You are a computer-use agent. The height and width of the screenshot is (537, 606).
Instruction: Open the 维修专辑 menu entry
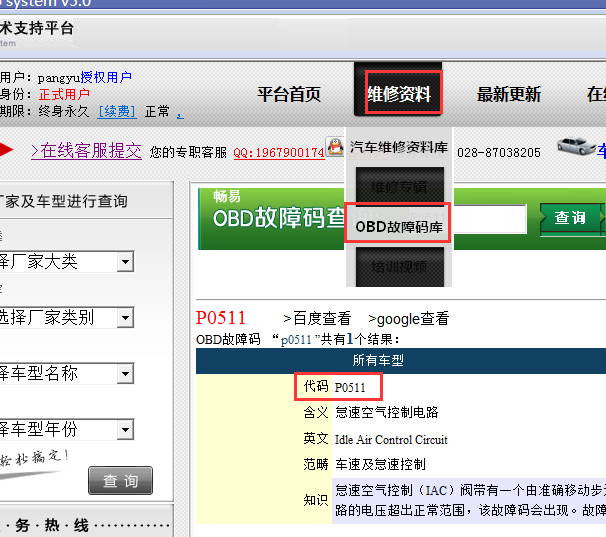point(400,187)
